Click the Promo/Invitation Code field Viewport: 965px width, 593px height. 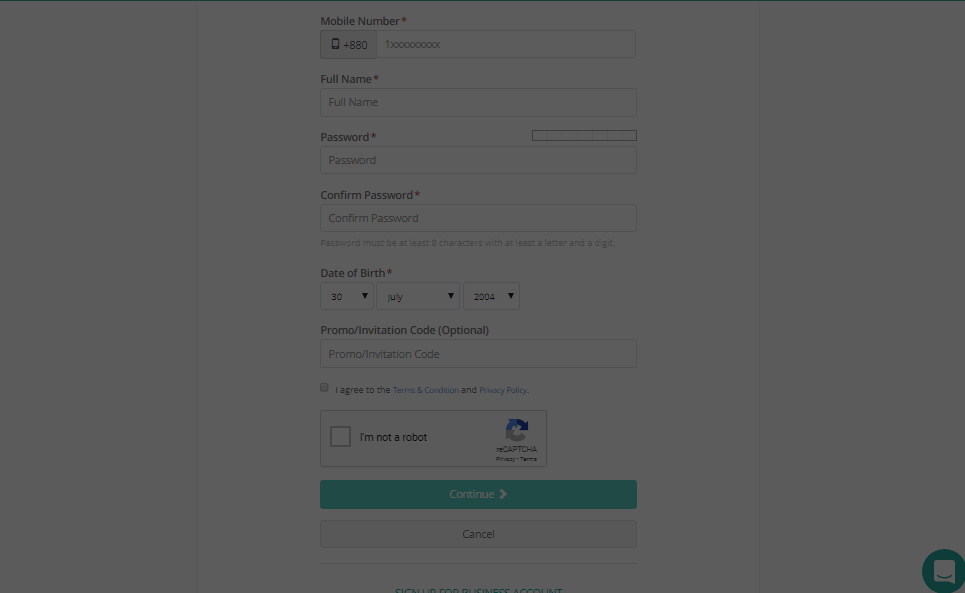coord(478,354)
